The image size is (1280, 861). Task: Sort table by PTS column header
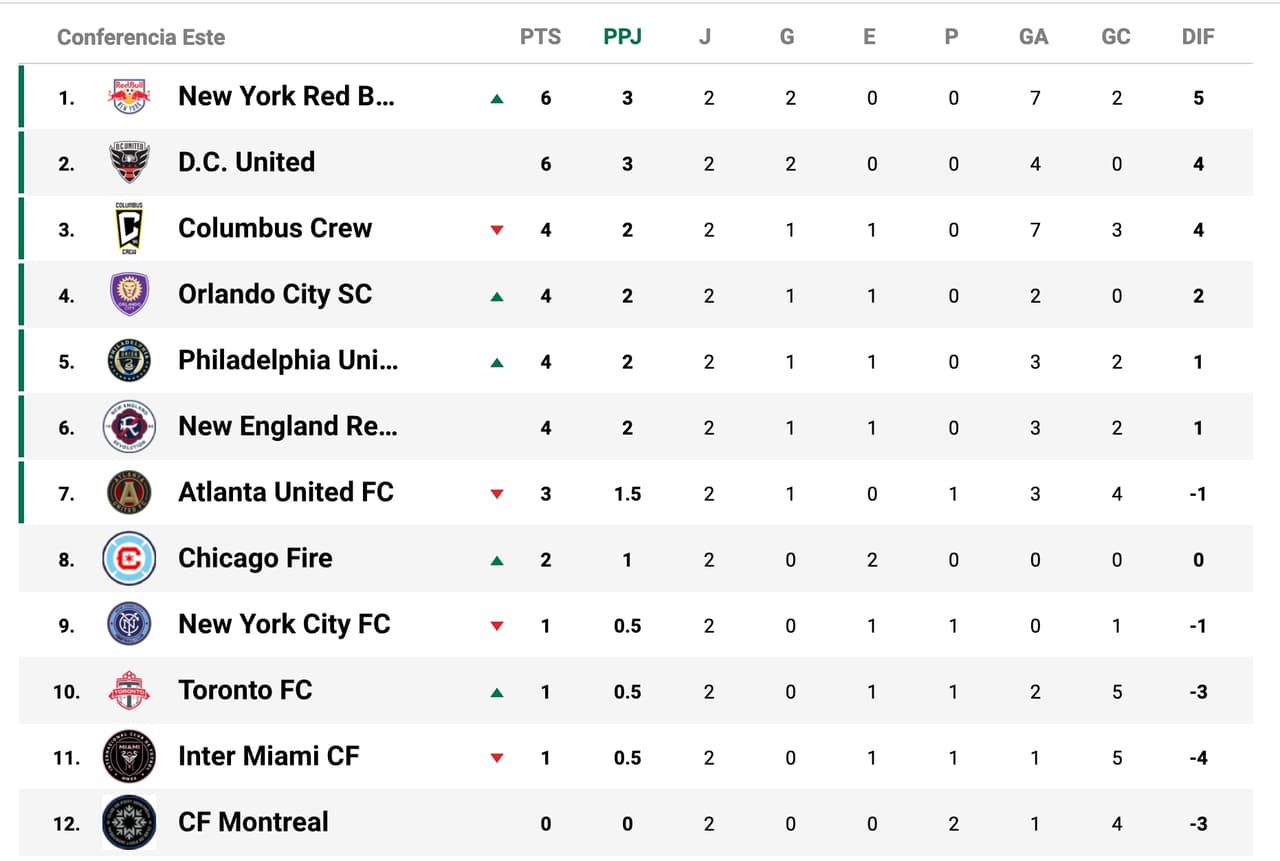(x=540, y=37)
